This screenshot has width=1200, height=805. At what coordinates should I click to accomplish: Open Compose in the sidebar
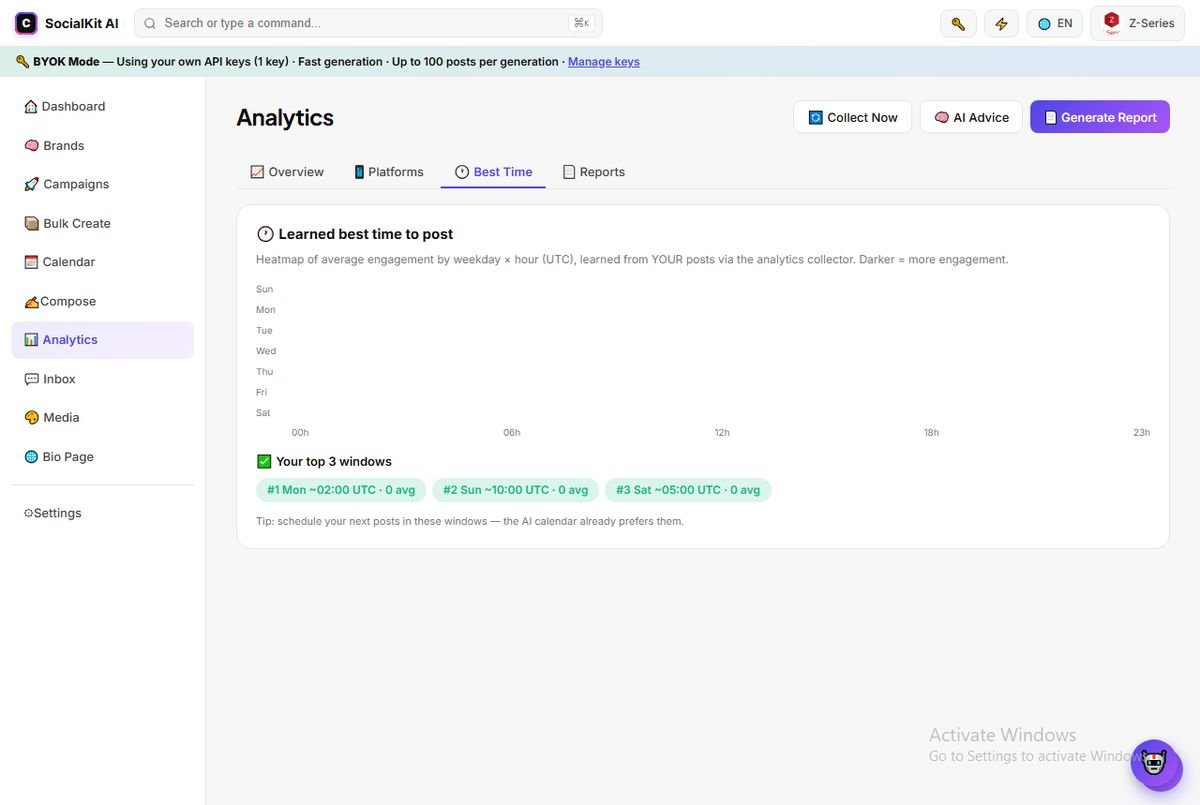tap(102, 301)
